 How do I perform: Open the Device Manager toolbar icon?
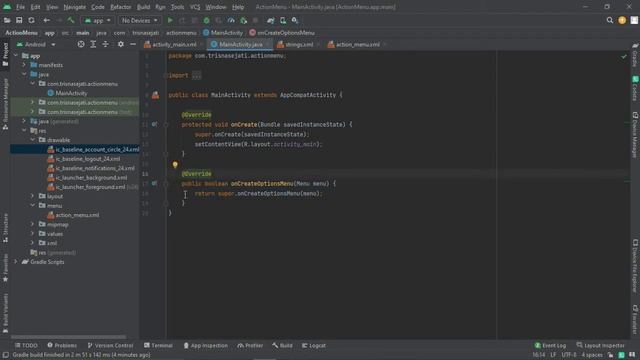[283, 20]
